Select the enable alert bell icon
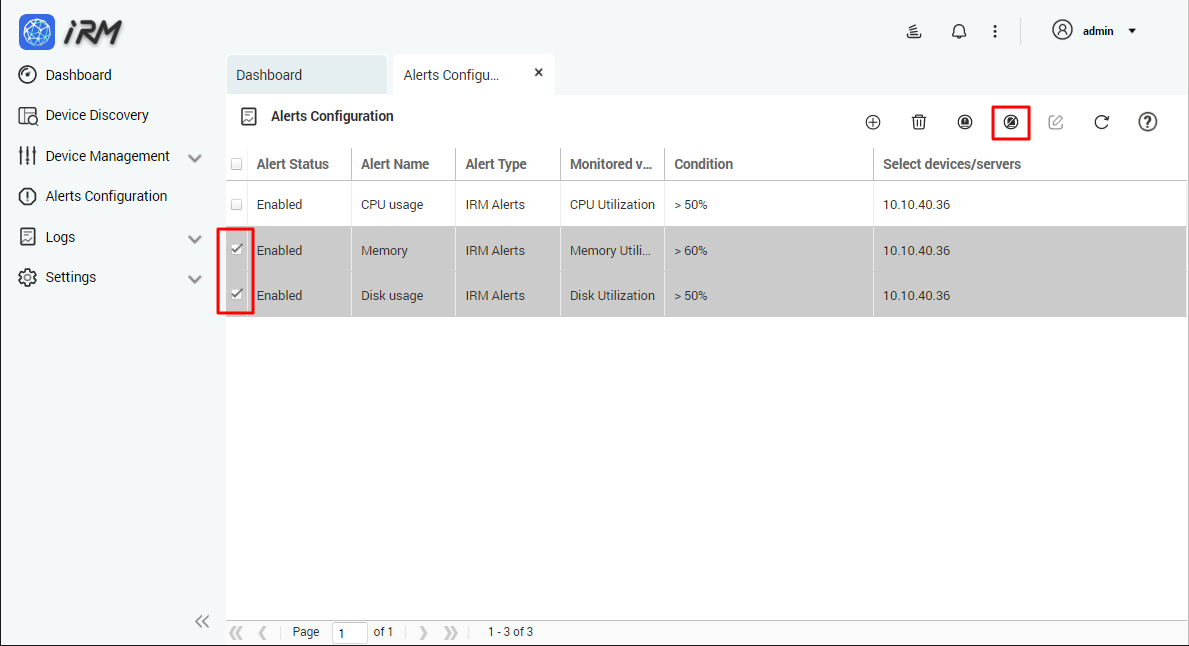1189x646 pixels. tap(965, 121)
